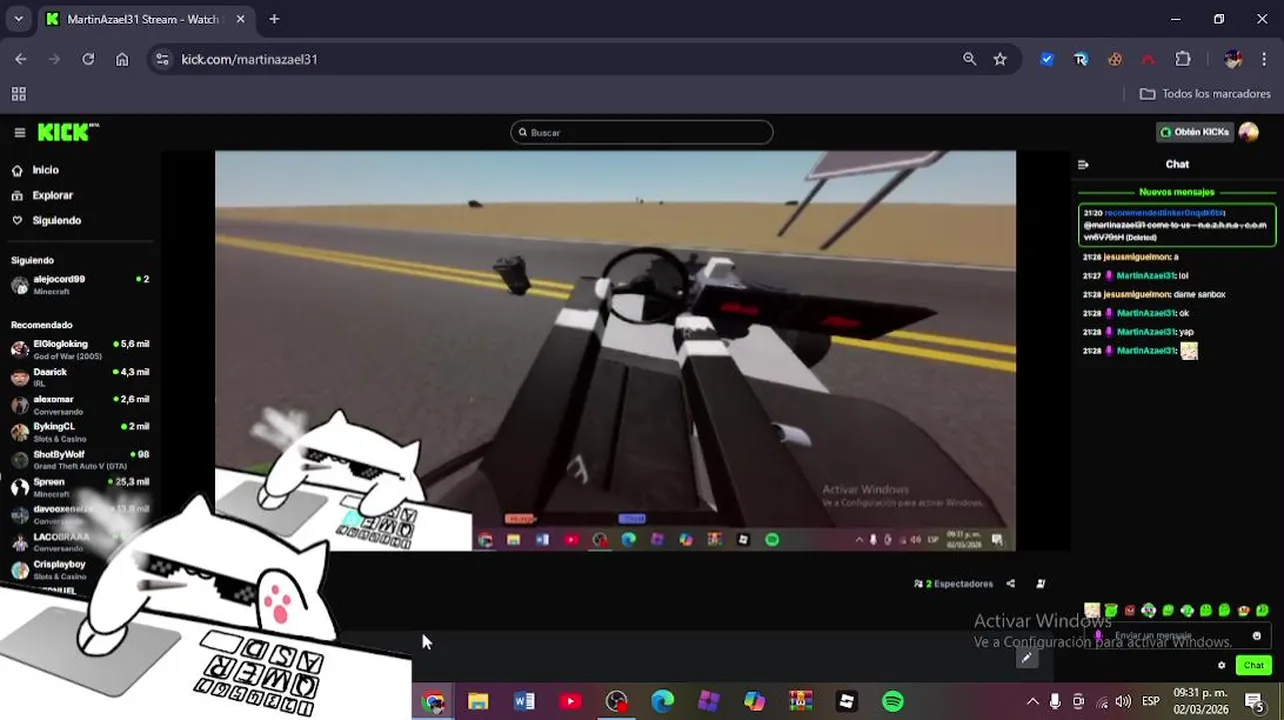Open recommended channel Crisplayboy
Screen dimensions: 1284x720
coord(80,569)
